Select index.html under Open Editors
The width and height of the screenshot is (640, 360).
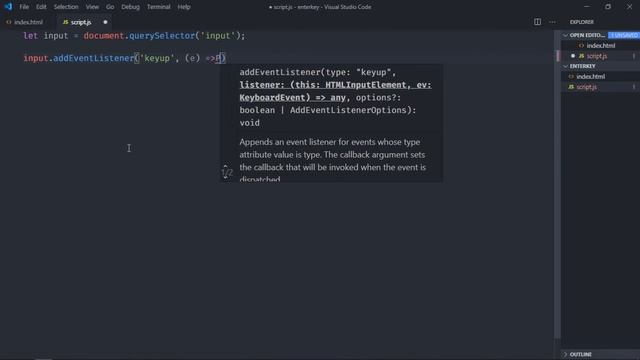click(x=600, y=46)
